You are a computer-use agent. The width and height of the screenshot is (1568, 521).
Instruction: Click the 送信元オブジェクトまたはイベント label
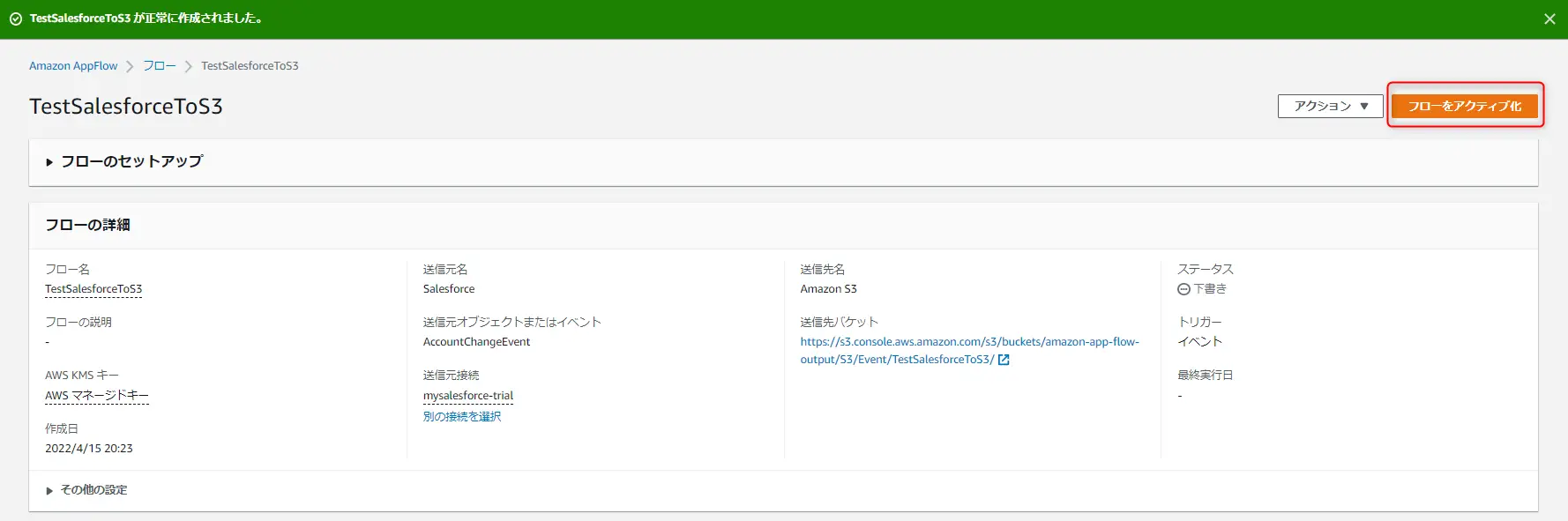(x=512, y=323)
